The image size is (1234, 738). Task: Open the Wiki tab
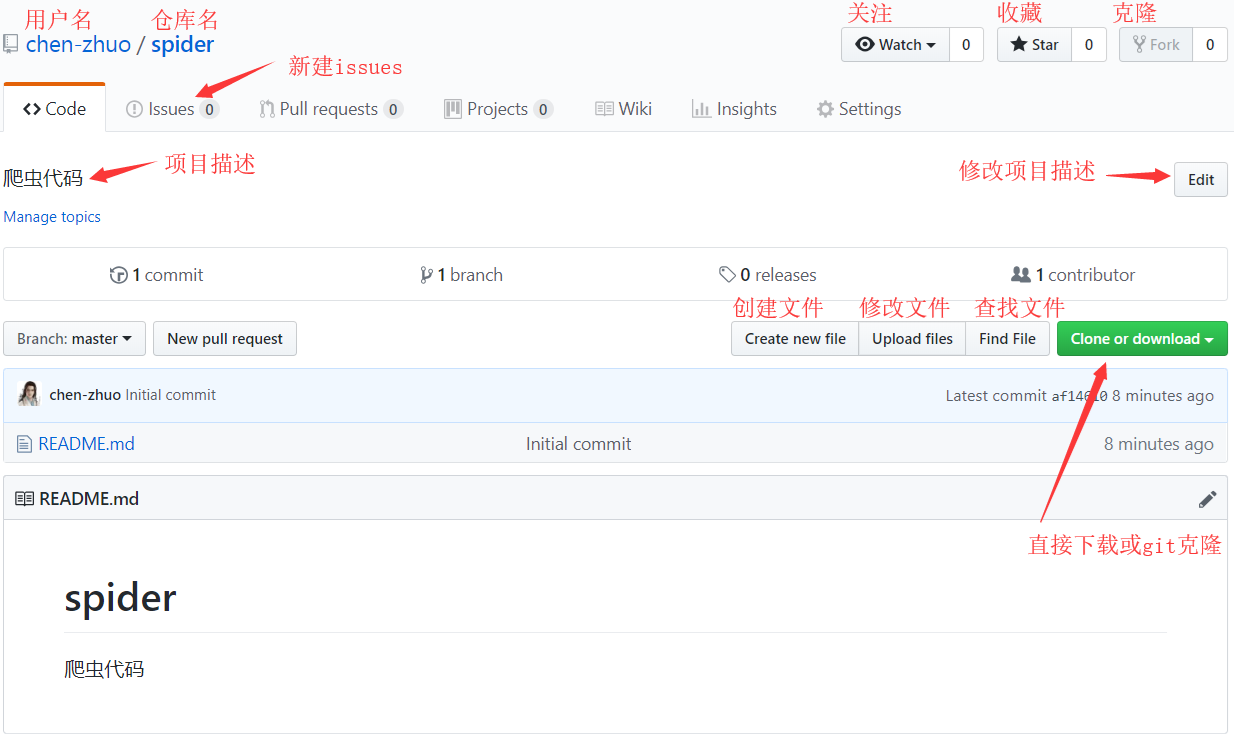tap(623, 109)
